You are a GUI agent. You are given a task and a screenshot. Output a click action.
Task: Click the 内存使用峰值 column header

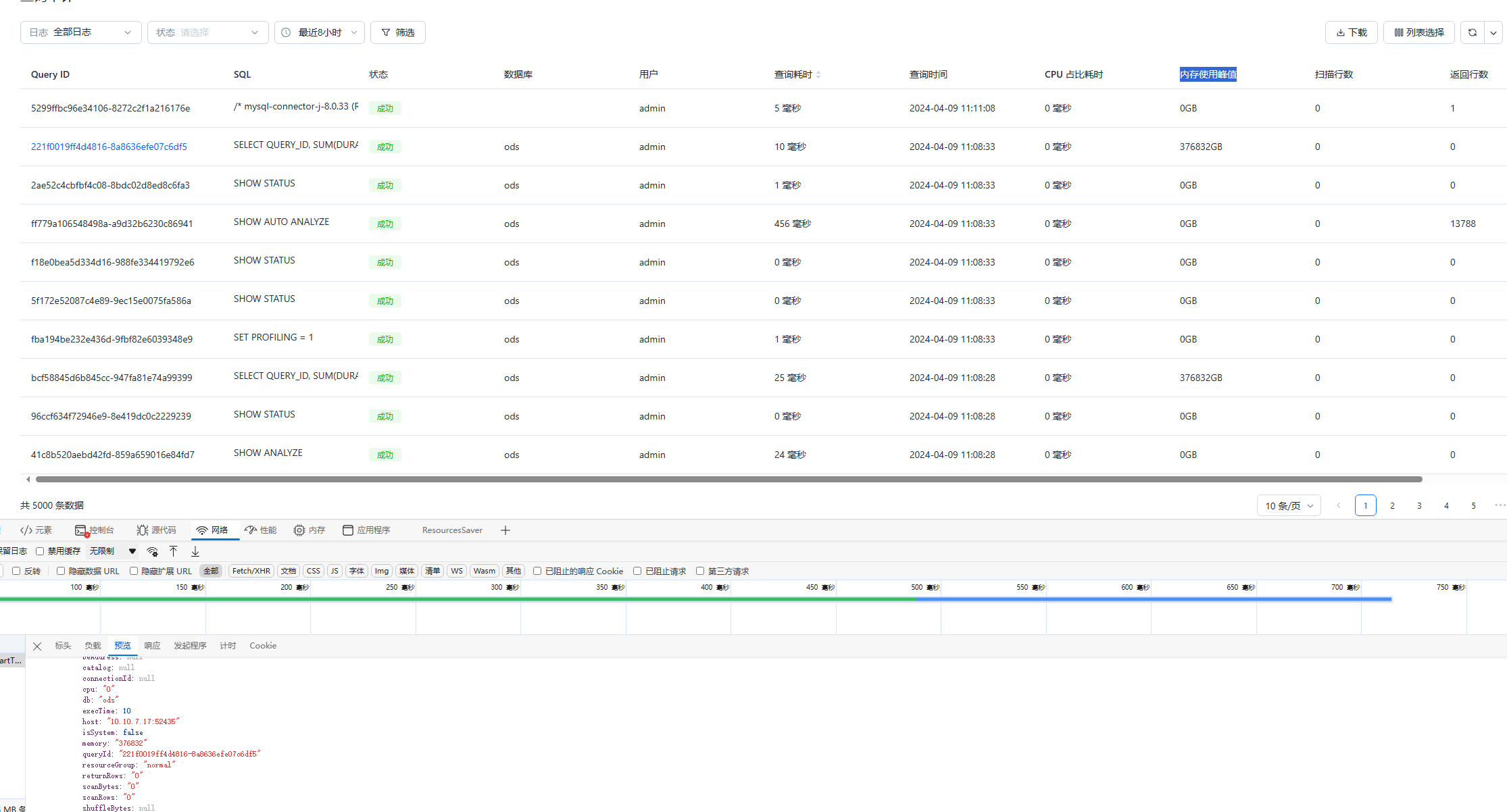(x=1208, y=74)
